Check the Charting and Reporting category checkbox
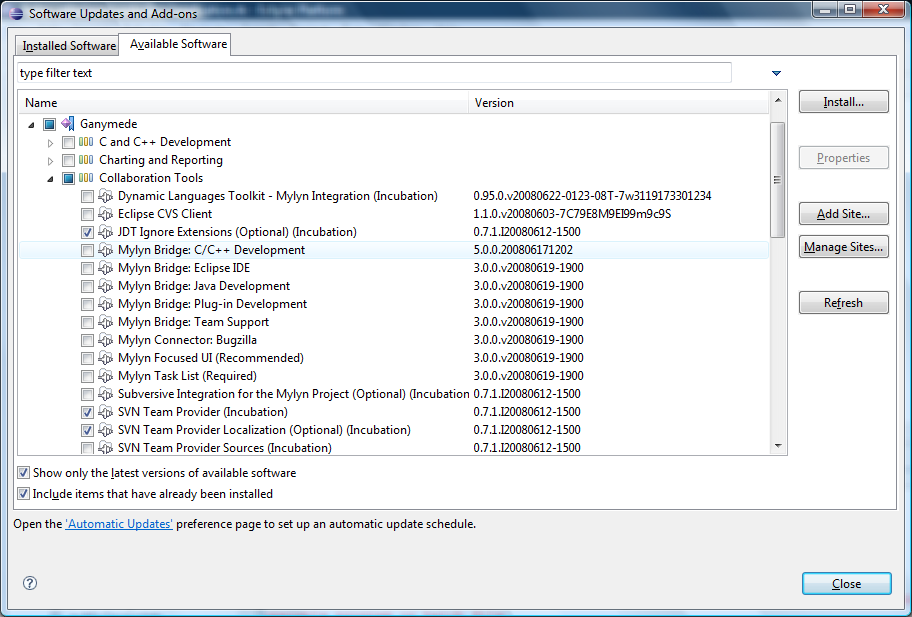The height and width of the screenshot is (617, 912). 69,160
